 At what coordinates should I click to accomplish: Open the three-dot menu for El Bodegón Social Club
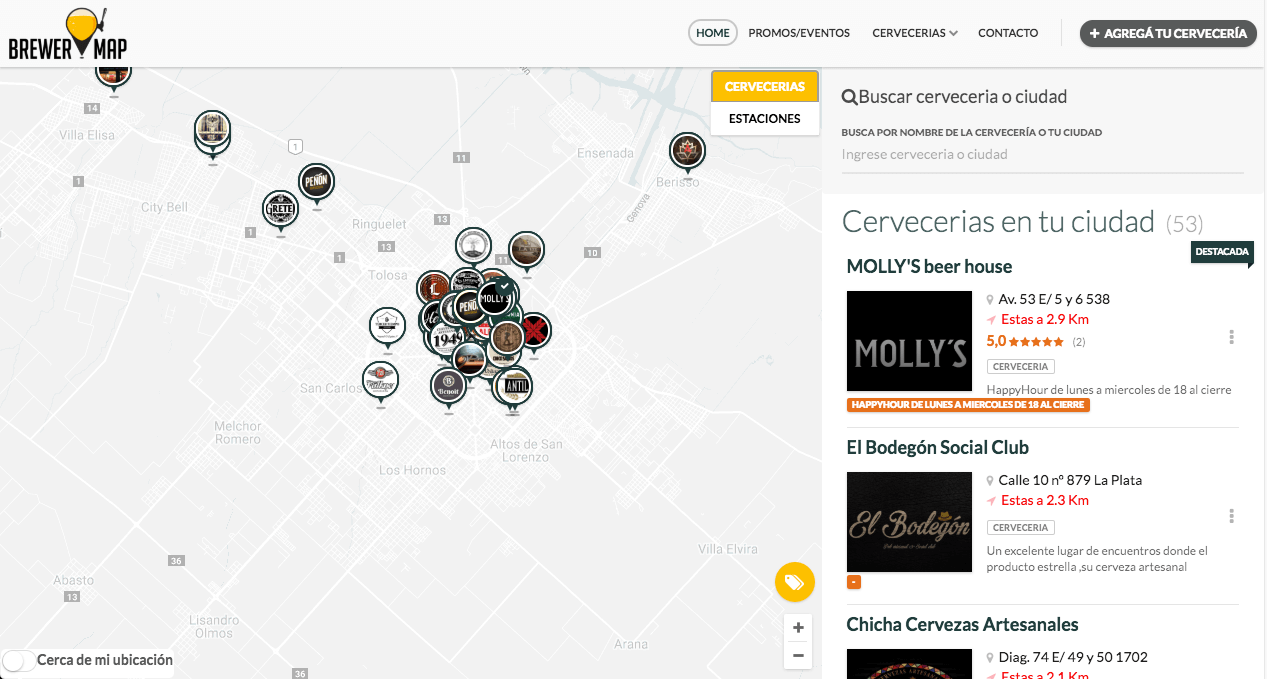1231,516
